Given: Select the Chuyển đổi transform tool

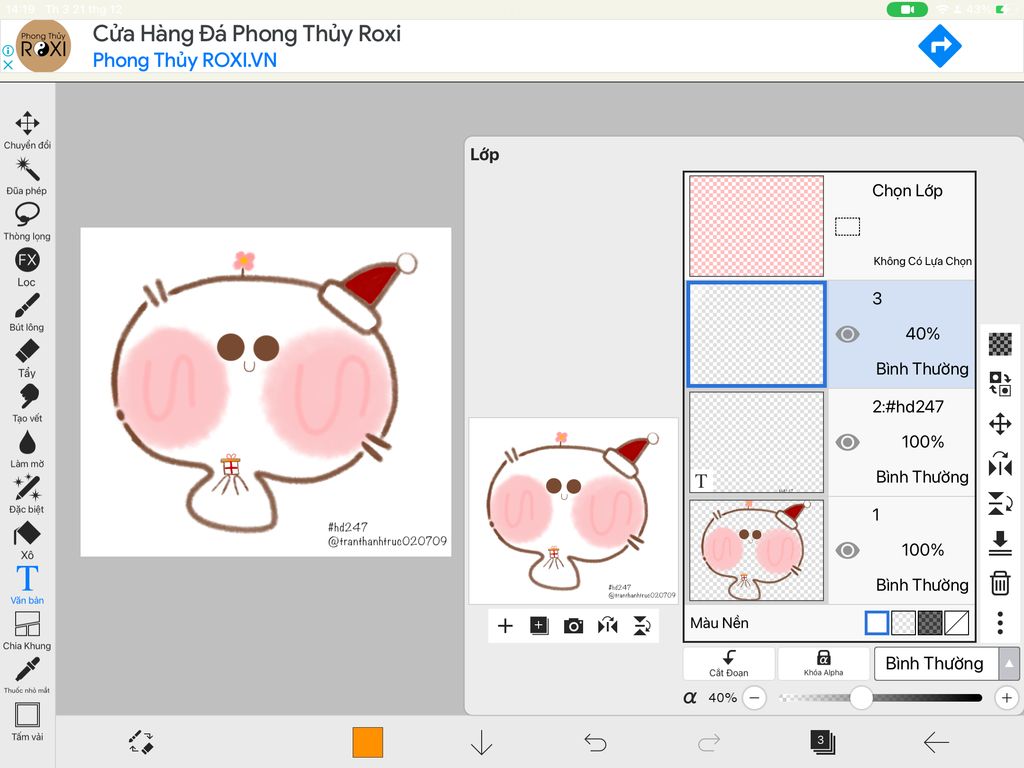Looking at the screenshot, I should pyautogui.click(x=27, y=130).
